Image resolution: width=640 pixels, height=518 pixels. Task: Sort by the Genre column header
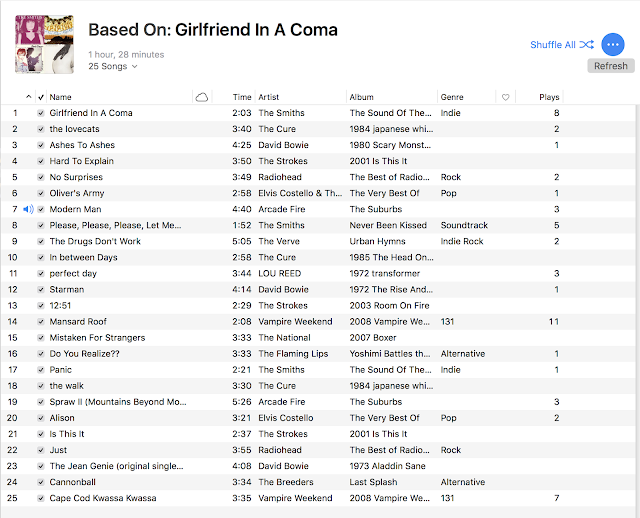[x=452, y=97]
